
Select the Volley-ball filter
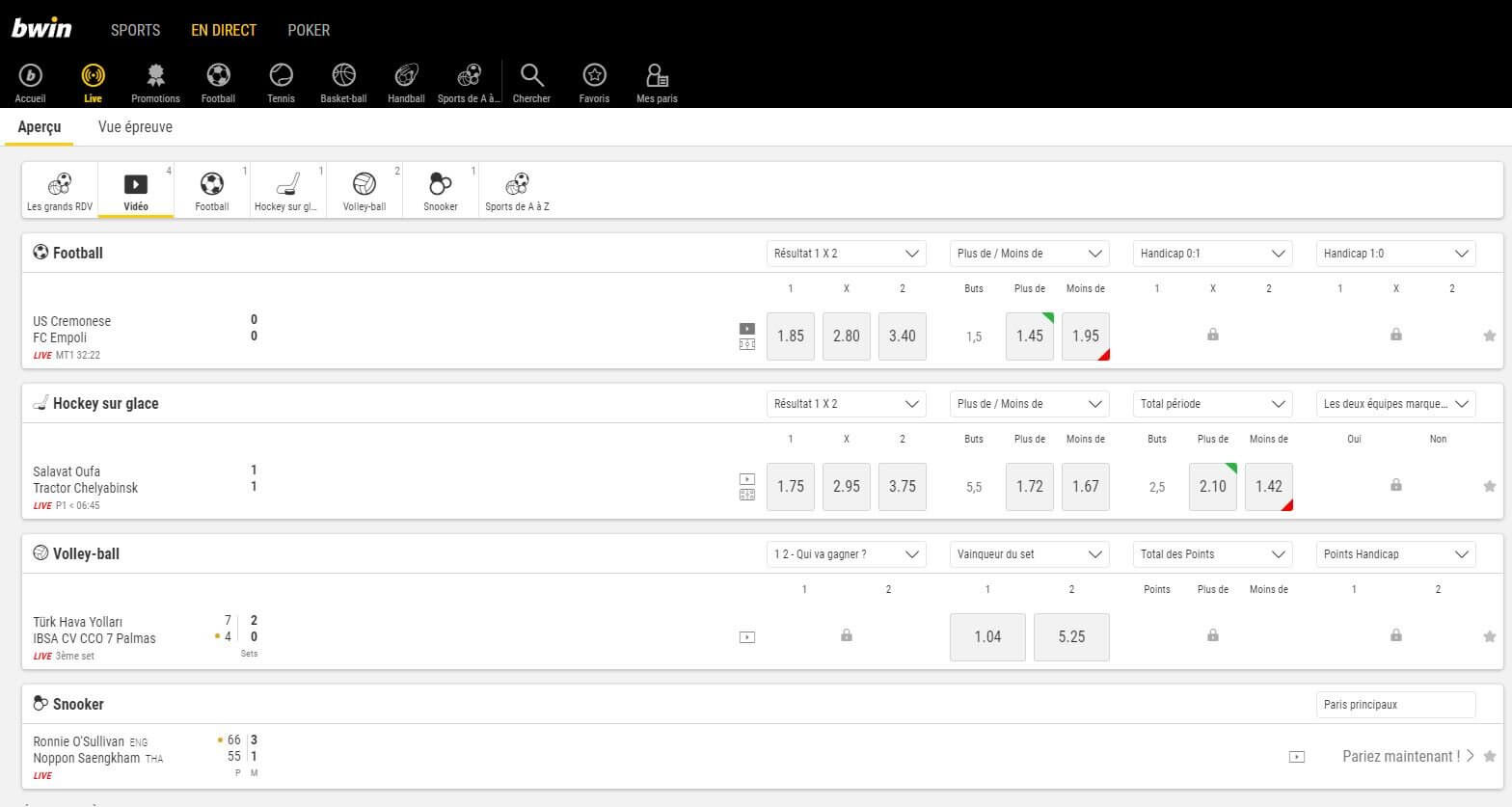[x=364, y=190]
